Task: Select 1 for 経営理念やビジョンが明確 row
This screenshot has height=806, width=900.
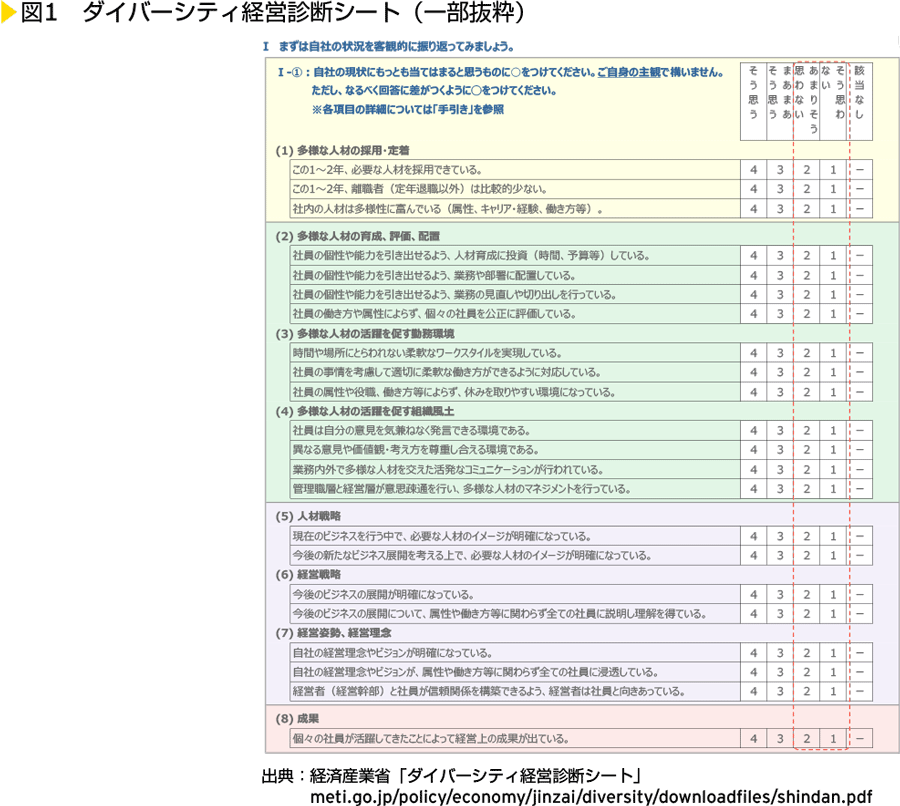Action: tap(832, 652)
